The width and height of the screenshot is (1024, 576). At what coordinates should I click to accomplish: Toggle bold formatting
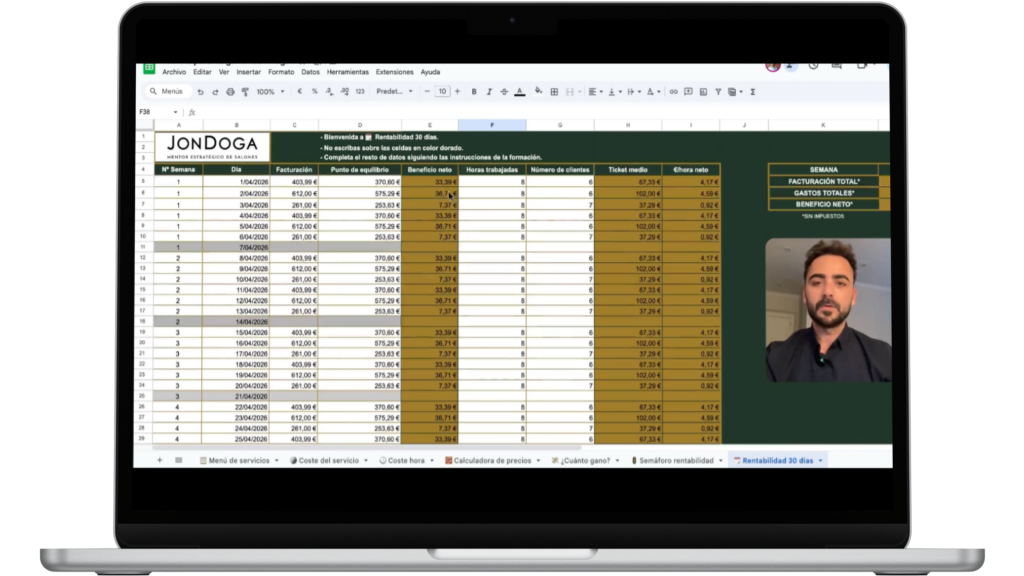[x=474, y=92]
